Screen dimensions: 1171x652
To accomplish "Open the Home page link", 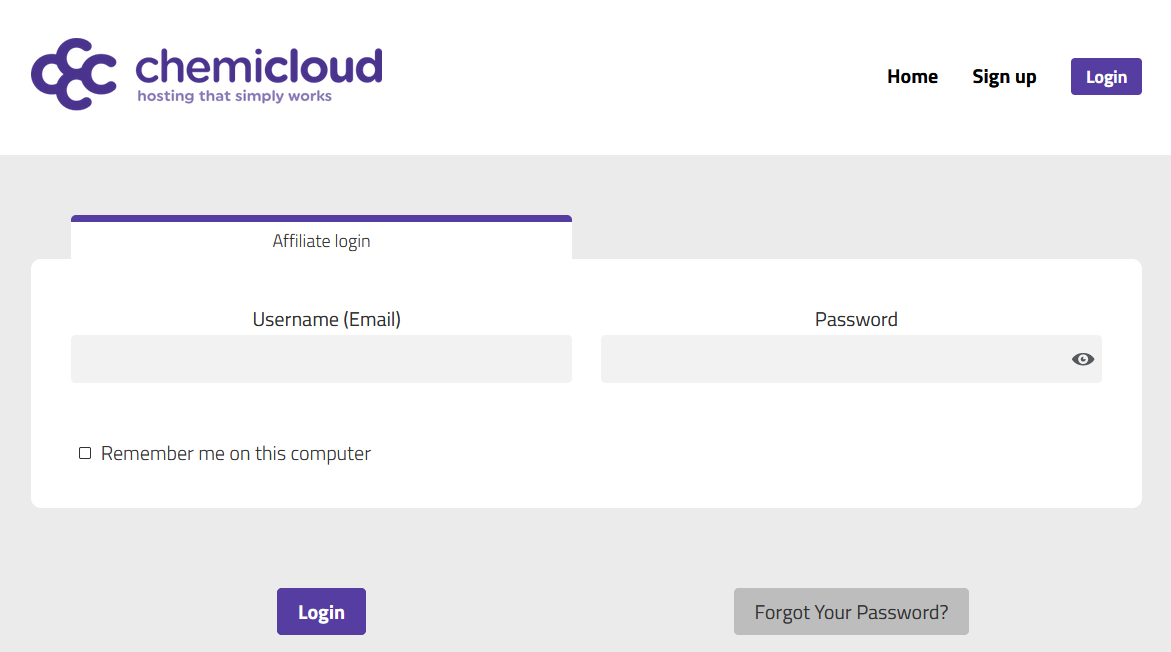I will 912,77.
